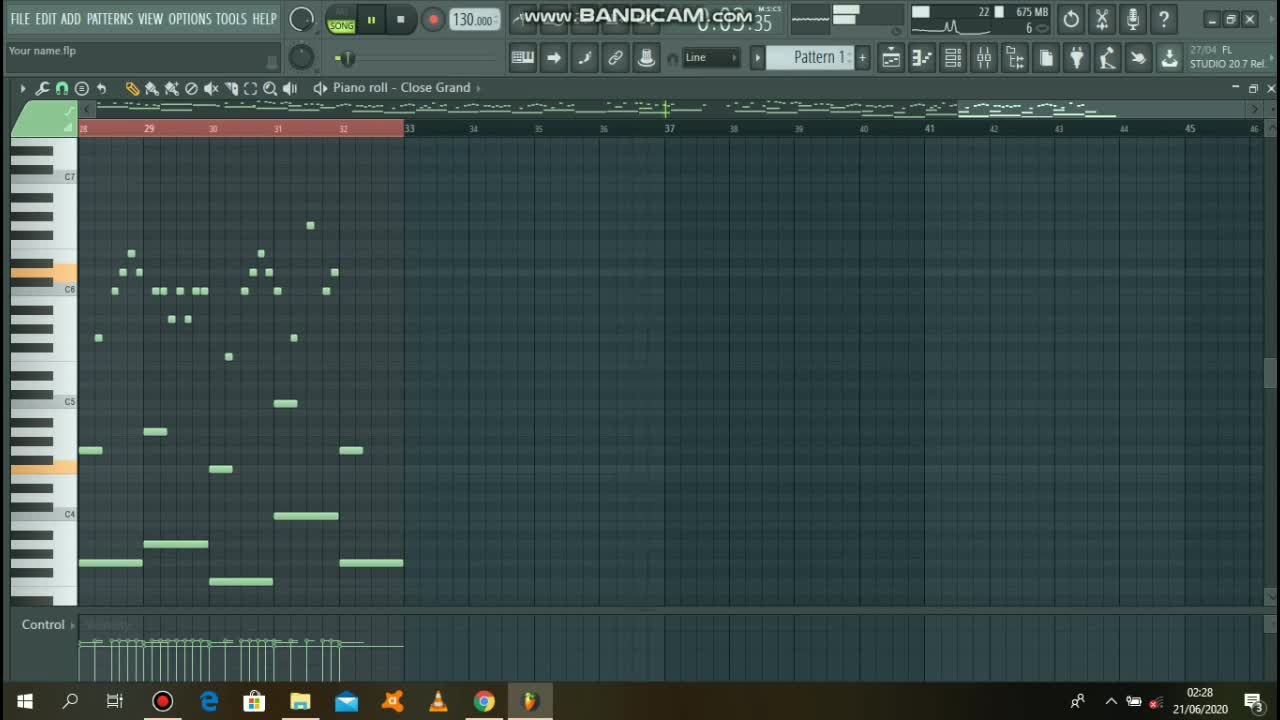Open the EDIT menu
This screenshot has width=1280, height=720.
click(x=46, y=19)
